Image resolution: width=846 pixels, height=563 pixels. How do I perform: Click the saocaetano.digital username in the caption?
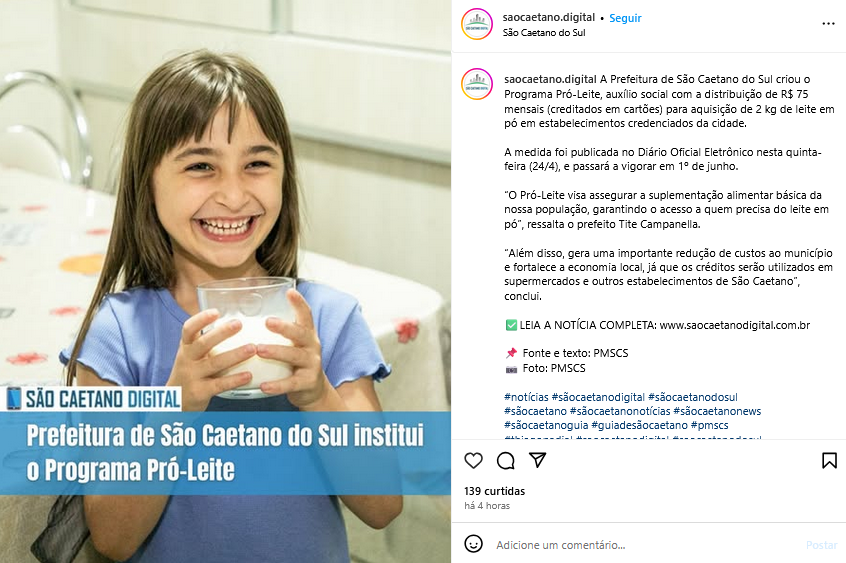coord(550,79)
